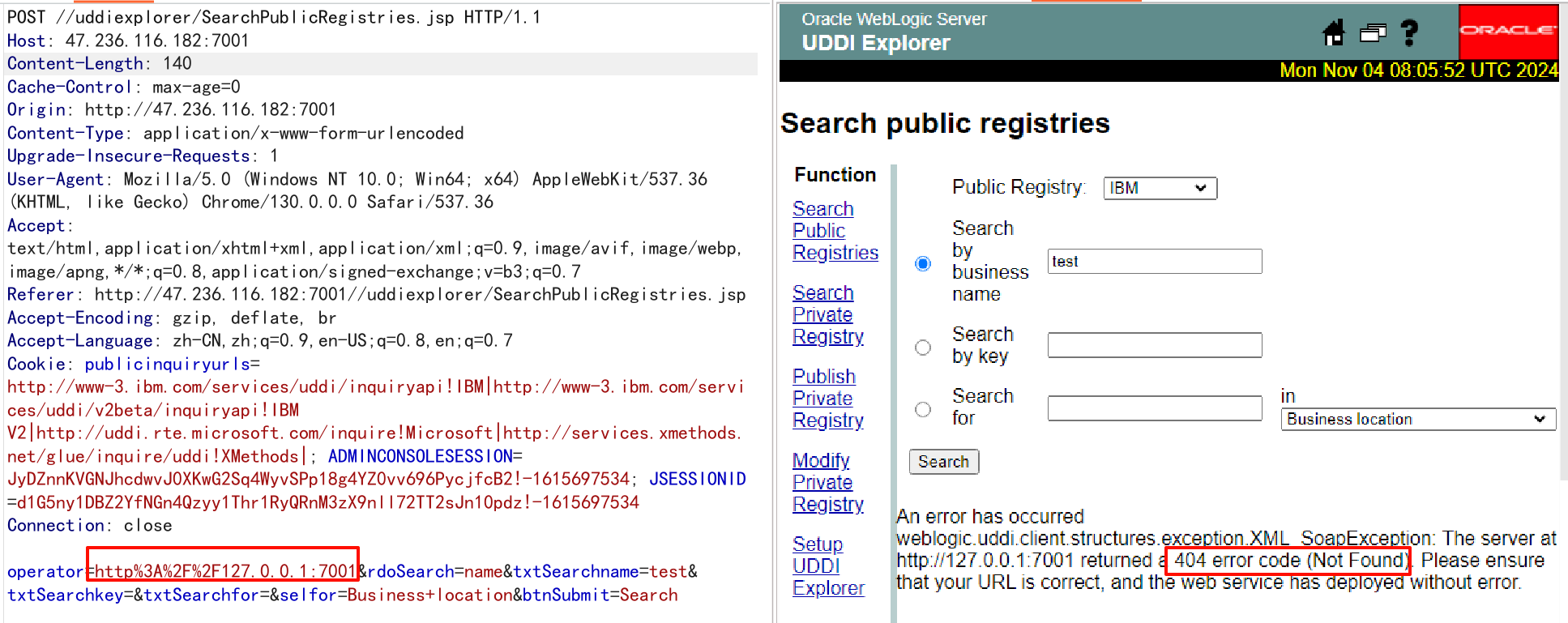Click the Search public registries heading
The height and width of the screenshot is (623, 1568).
coord(945,123)
